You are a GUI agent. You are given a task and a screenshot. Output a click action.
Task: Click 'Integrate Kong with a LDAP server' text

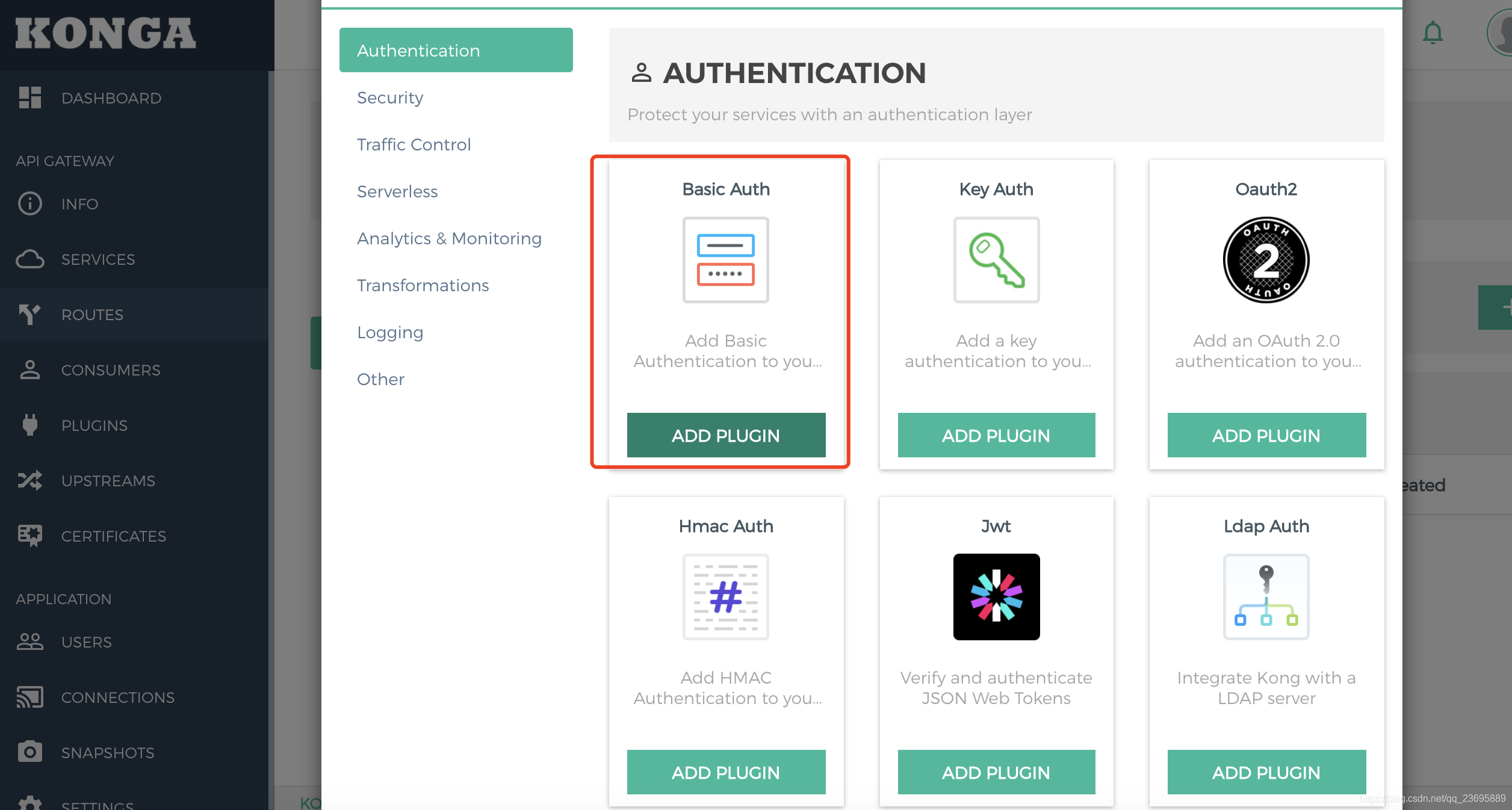tap(1266, 688)
